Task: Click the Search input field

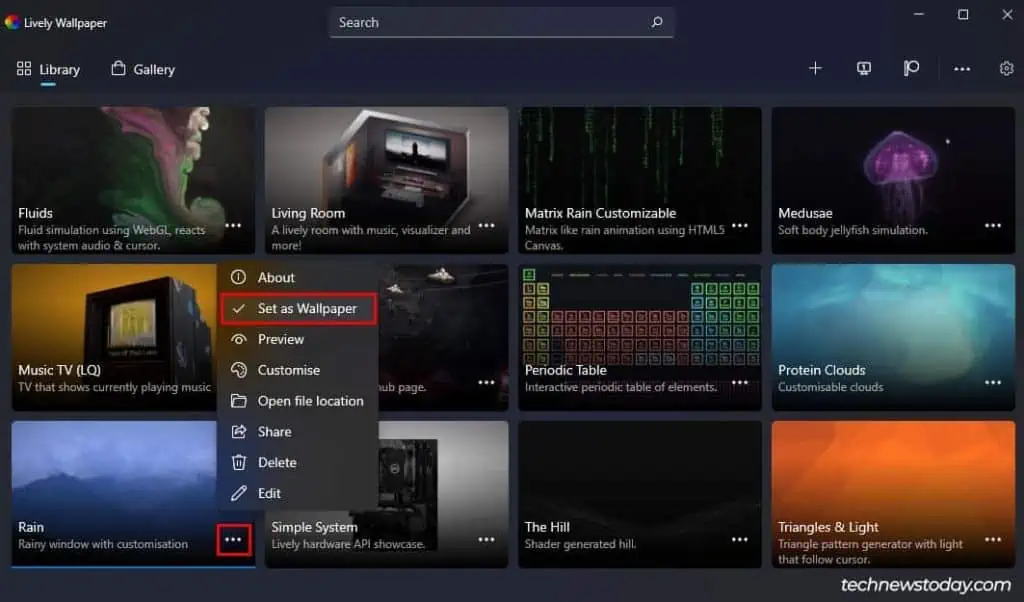Action: [502, 22]
